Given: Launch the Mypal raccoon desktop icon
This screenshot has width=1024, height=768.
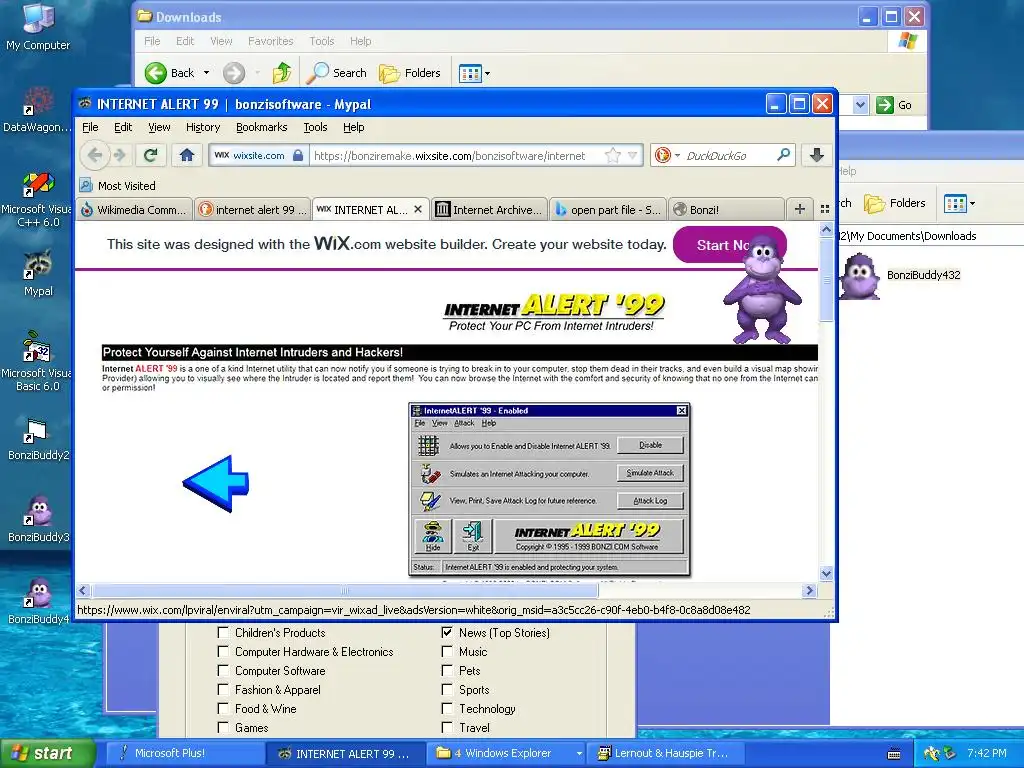Looking at the screenshot, I should point(38,272).
